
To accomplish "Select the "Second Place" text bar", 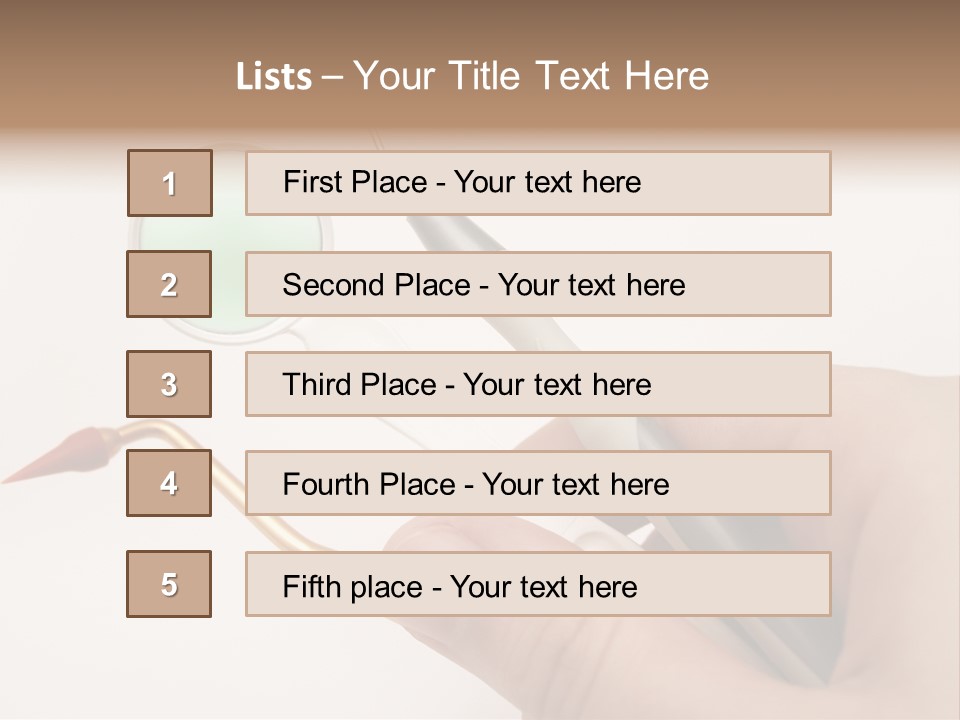I will 538,284.
